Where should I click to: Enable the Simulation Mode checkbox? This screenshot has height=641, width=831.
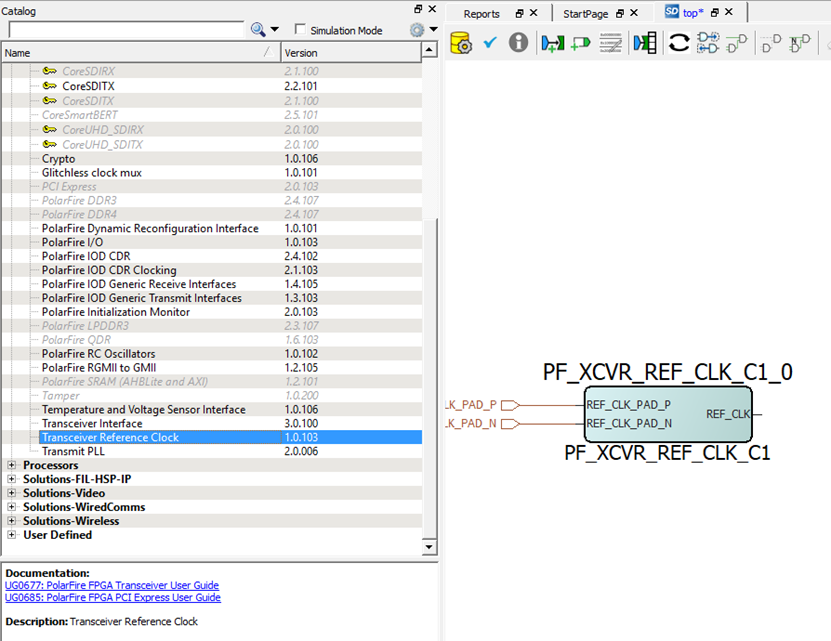point(301,30)
